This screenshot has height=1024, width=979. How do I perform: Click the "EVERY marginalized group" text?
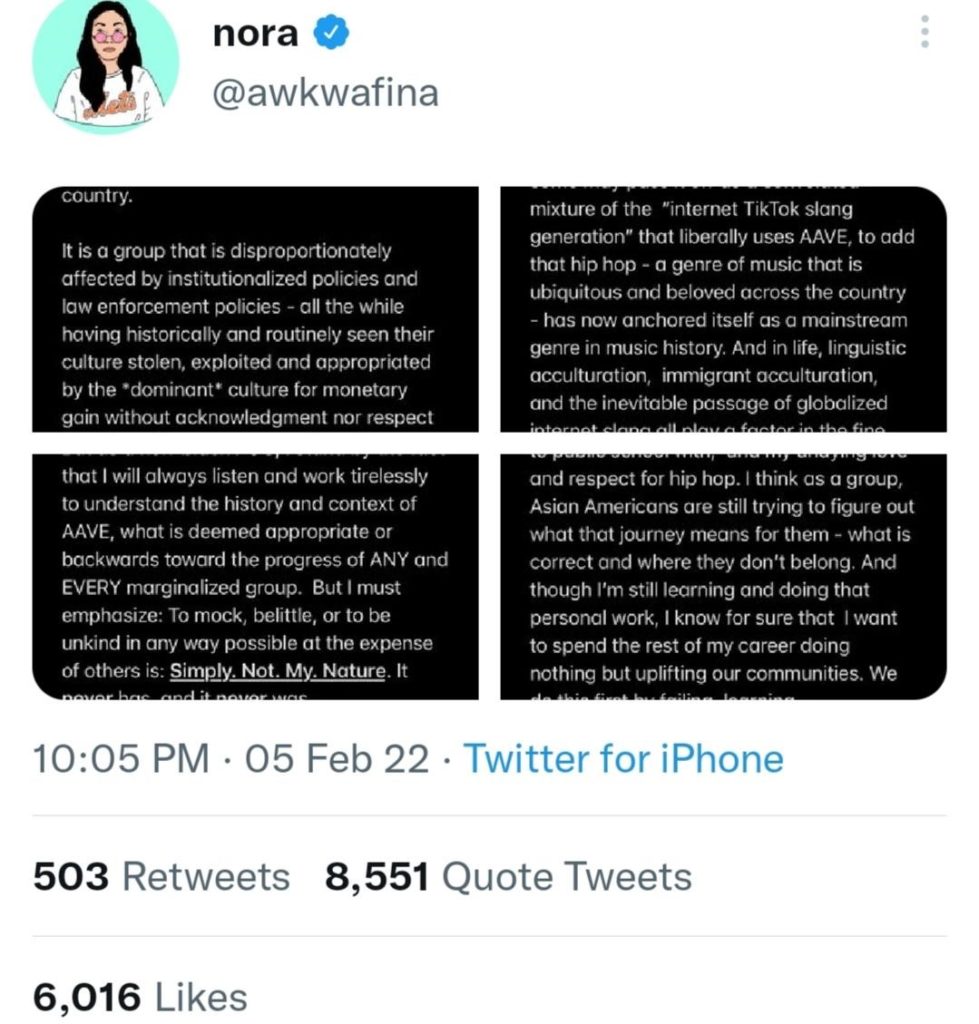[148, 586]
